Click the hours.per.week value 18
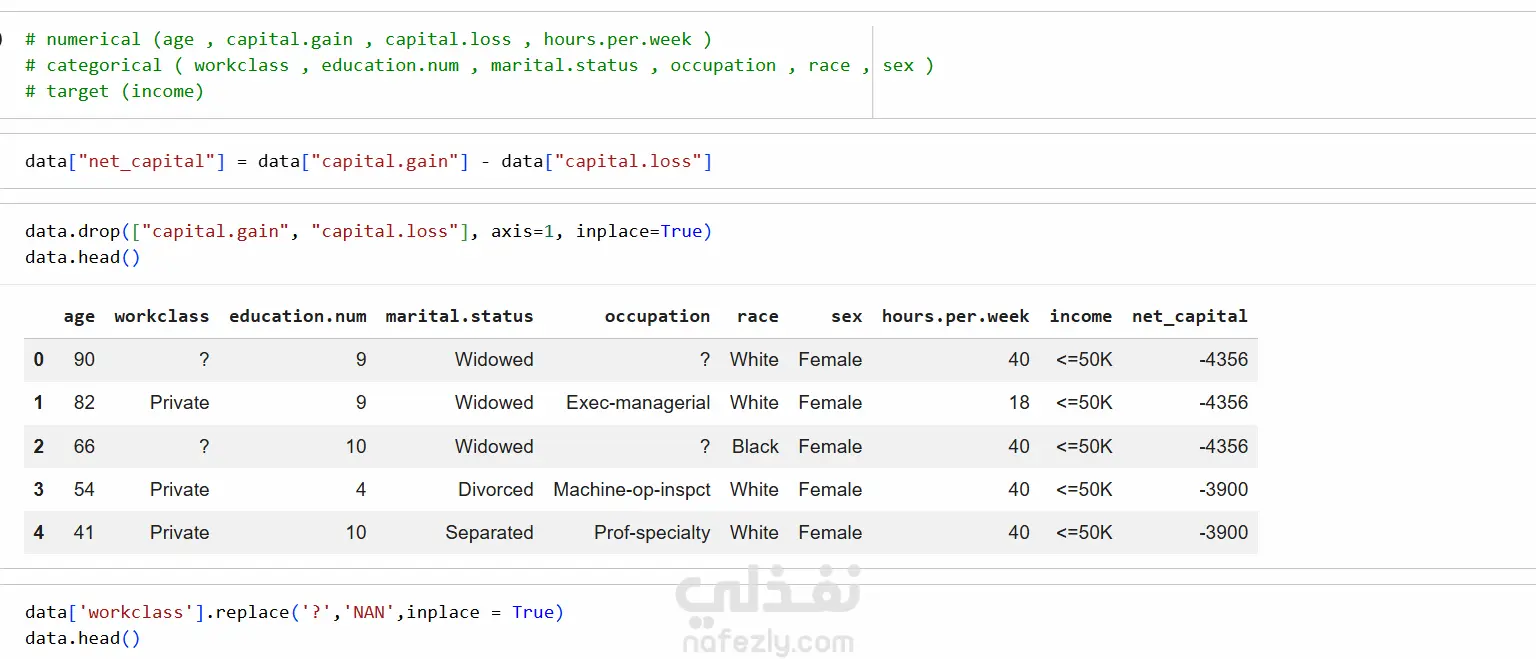Image resolution: width=1536 pixels, height=659 pixels. coord(1019,403)
